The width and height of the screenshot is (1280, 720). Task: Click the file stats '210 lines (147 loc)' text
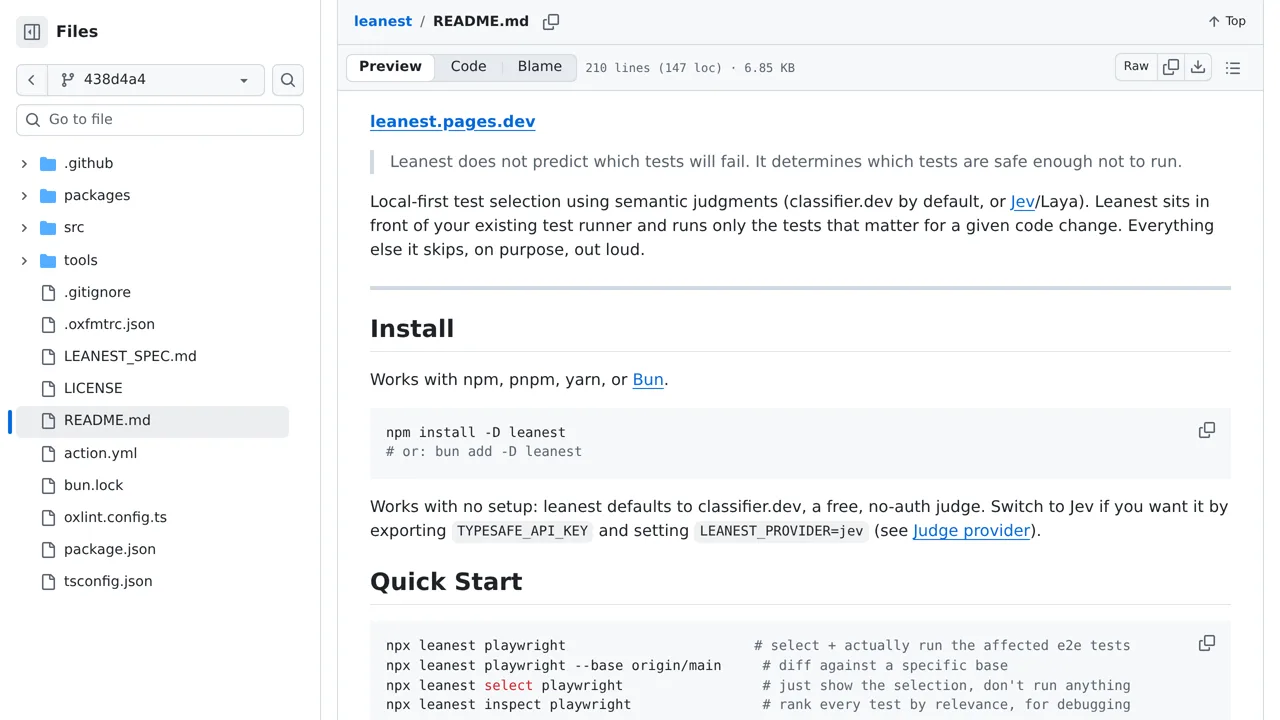point(653,68)
